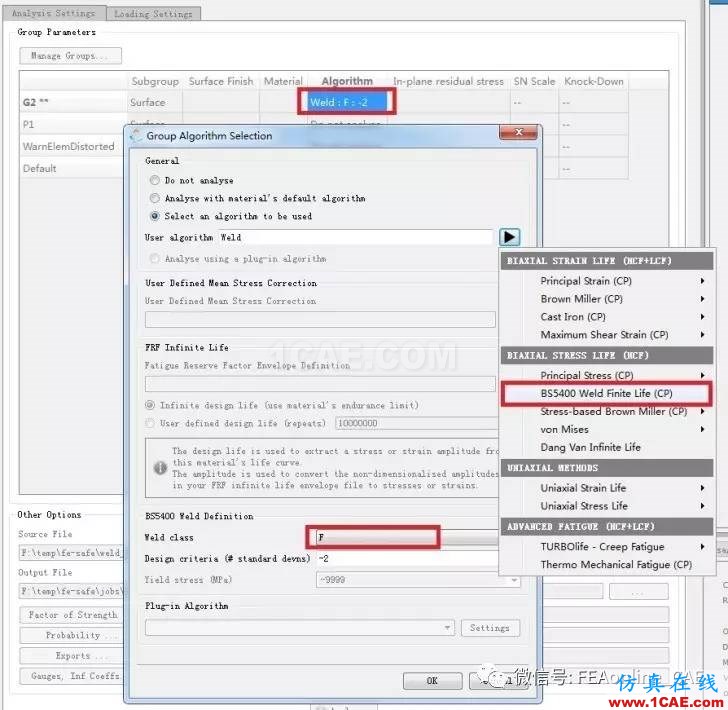The image size is (728, 710).
Task: Click the Fatigue Reserve Factor Envelope field
Action: 320,384
